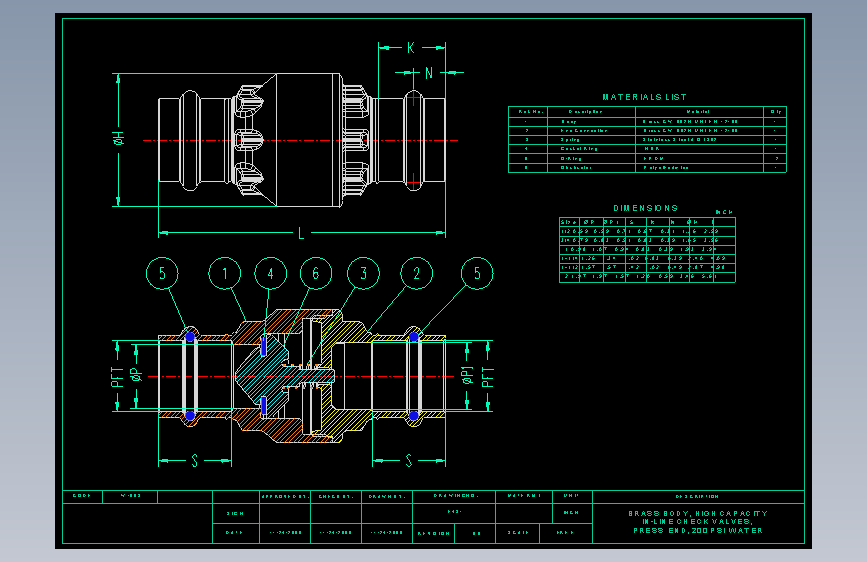Click the DIMENSIONS table title

[x=645, y=208]
